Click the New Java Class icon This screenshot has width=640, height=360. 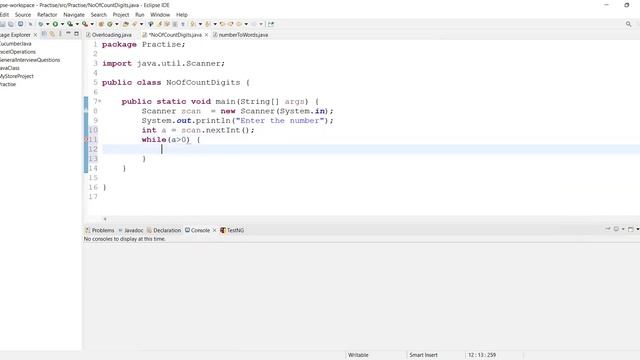pyautogui.click(x=109, y=24)
